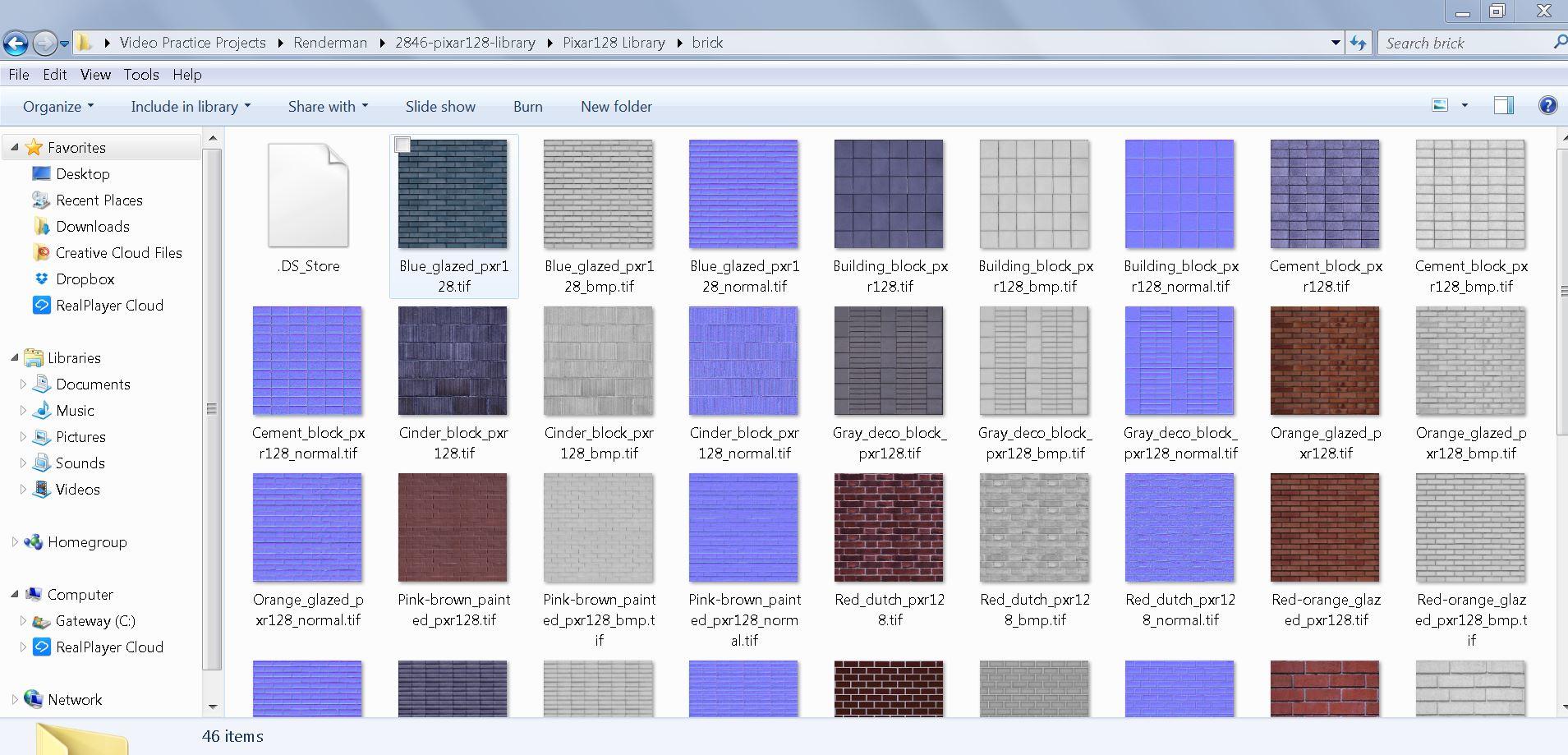Expand the Documents library node

tap(23, 384)
